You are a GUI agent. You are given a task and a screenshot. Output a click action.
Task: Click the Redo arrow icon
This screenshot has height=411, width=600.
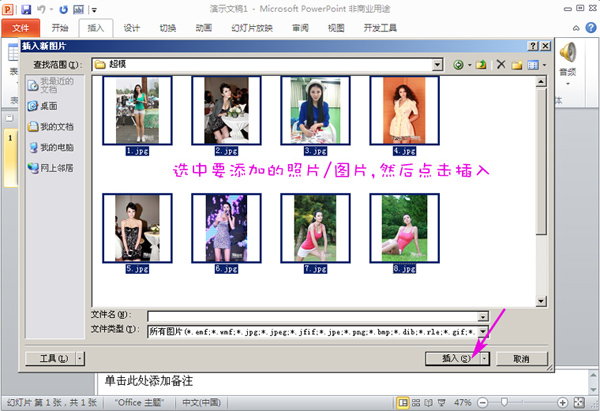[63, 9]
